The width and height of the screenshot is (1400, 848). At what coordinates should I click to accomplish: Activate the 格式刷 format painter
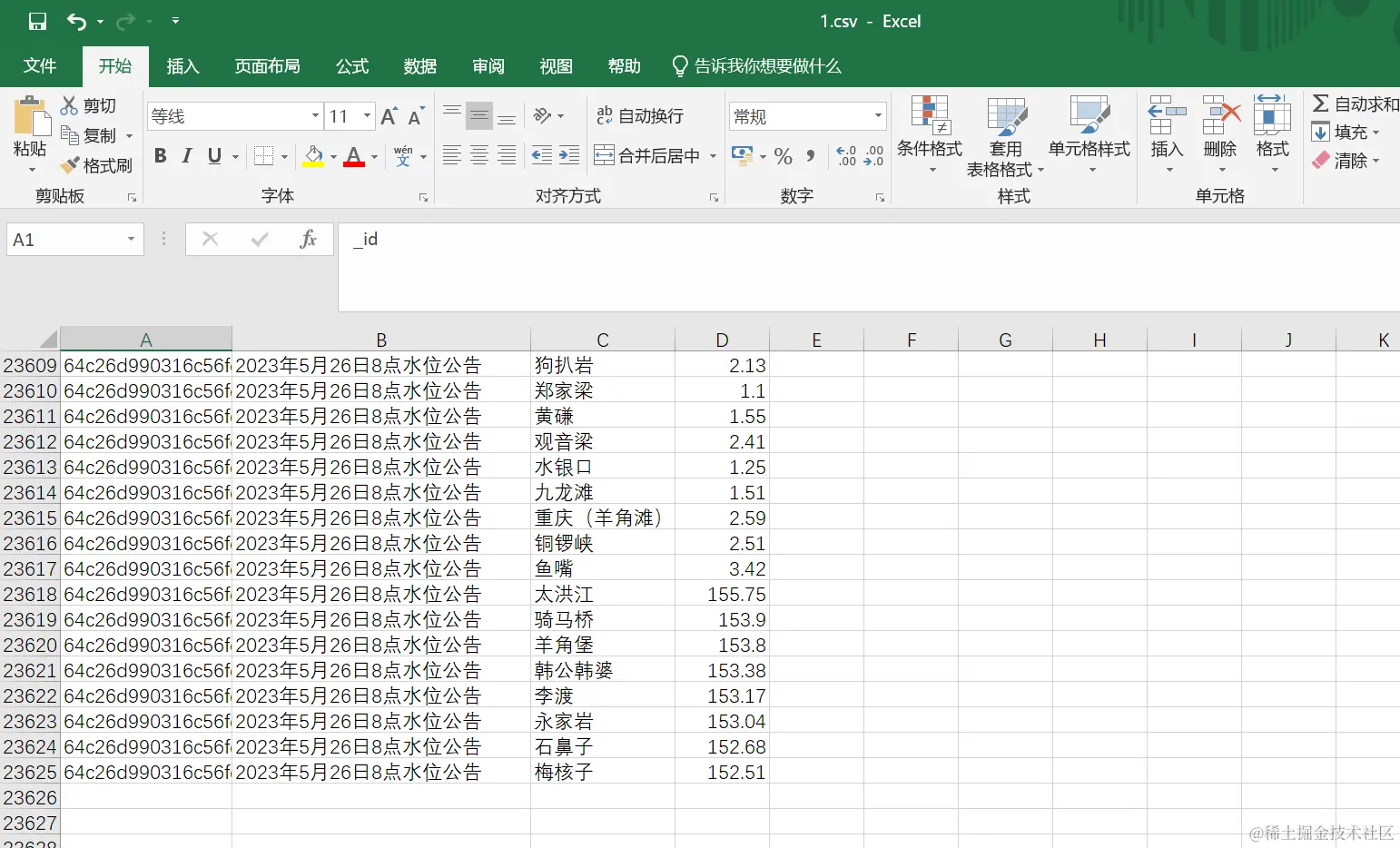(x=96, y=165)
